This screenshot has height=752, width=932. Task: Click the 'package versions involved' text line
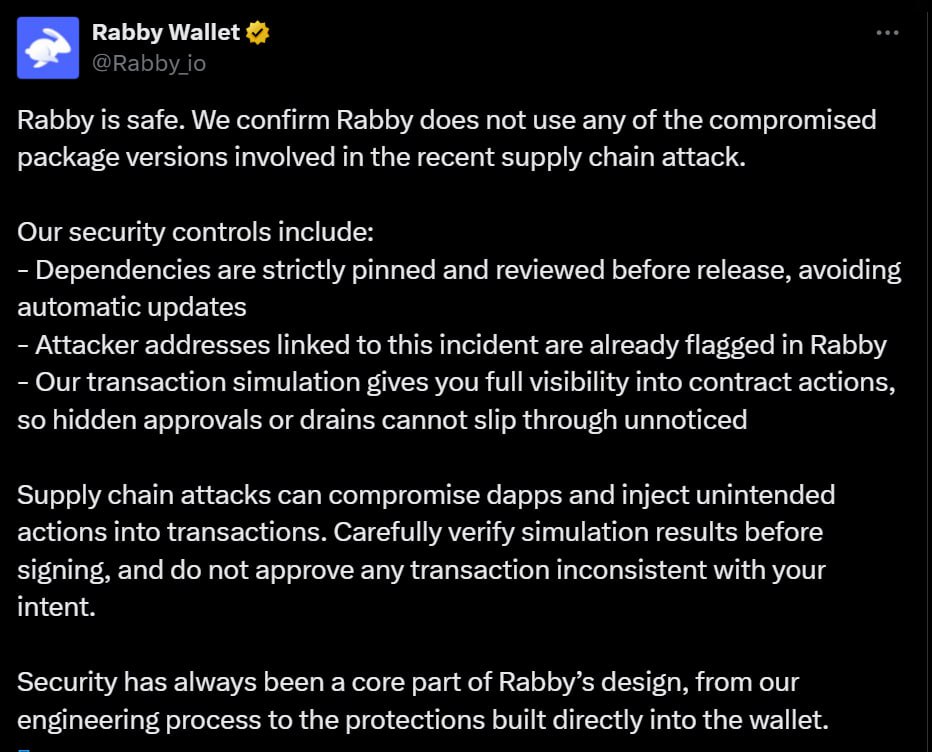(381, 158)
